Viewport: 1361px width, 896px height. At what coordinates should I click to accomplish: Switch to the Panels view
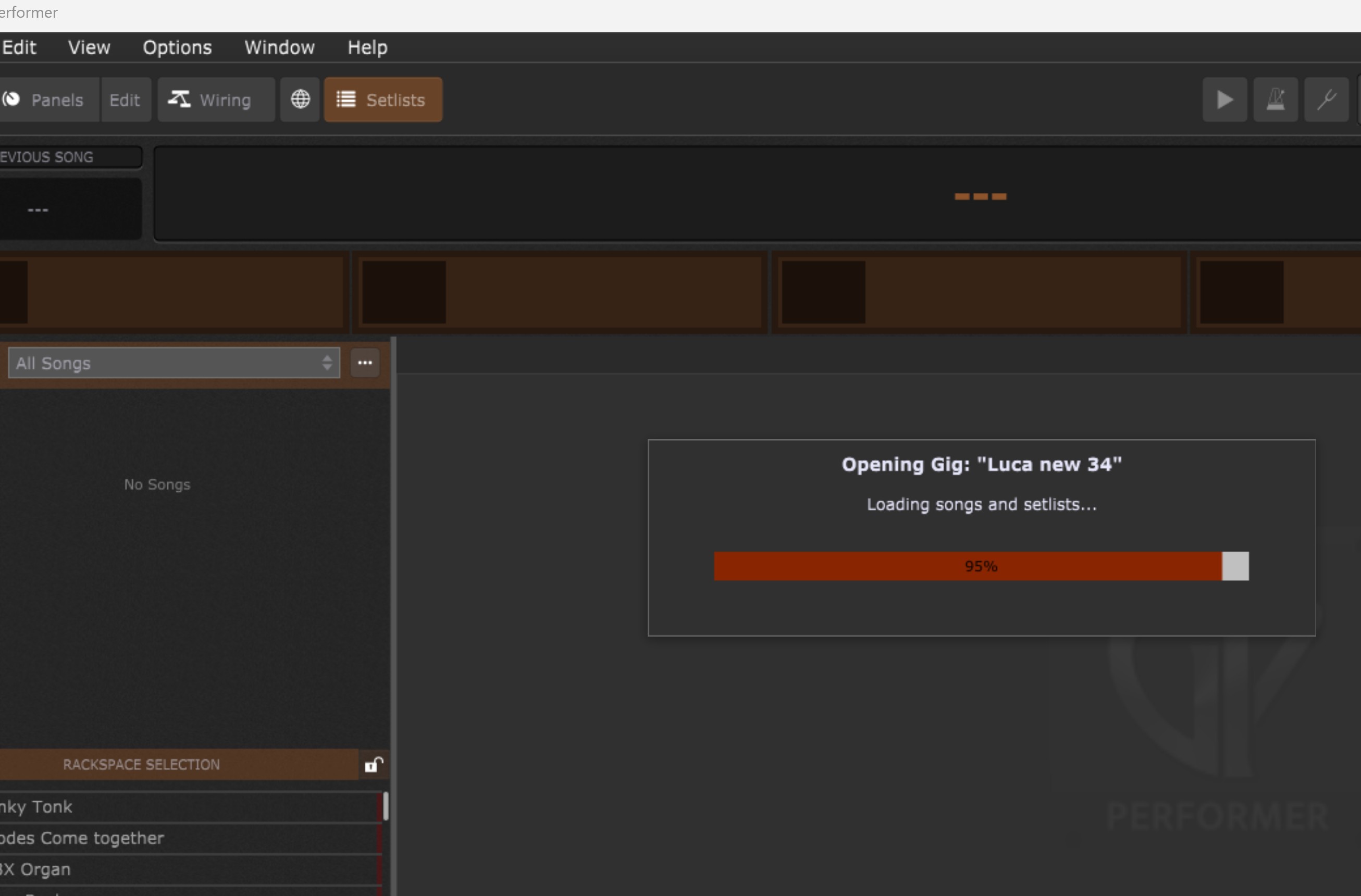pyautogui.click(x=48, y=100)
